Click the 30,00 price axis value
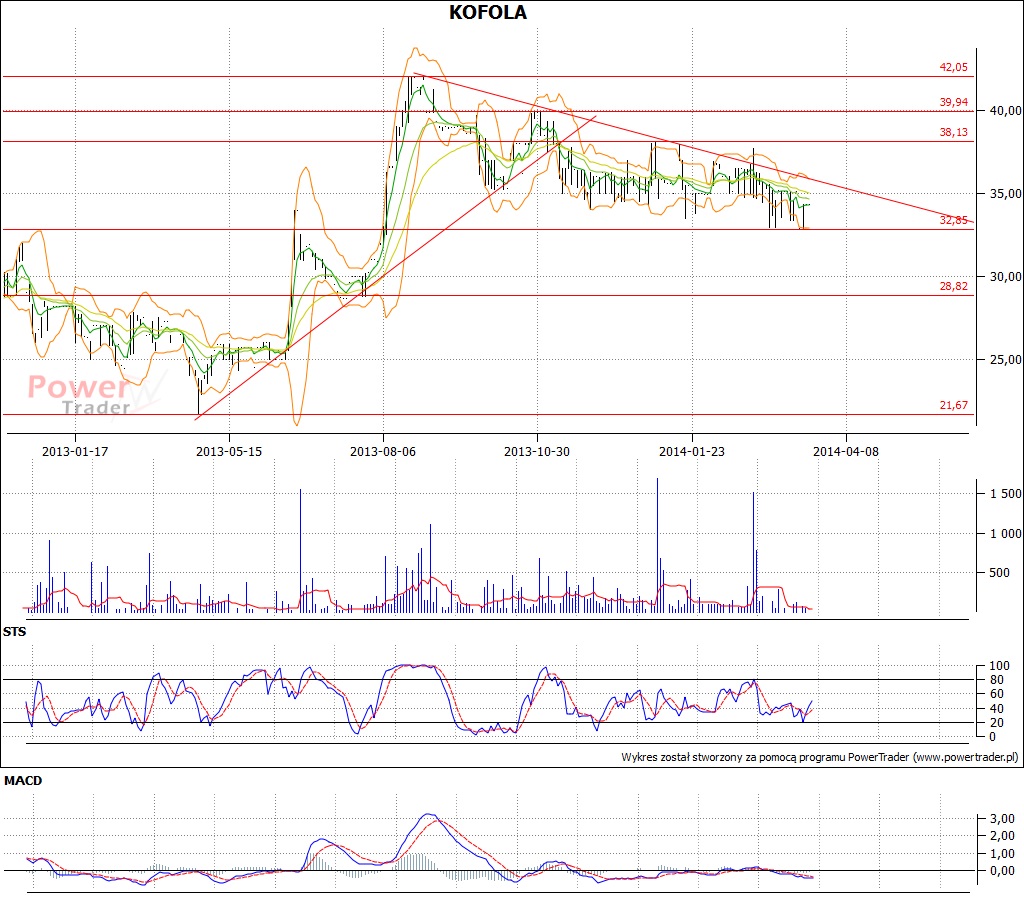The height and width of the screenshot is (902, 1024). [x=1006, y=276]
